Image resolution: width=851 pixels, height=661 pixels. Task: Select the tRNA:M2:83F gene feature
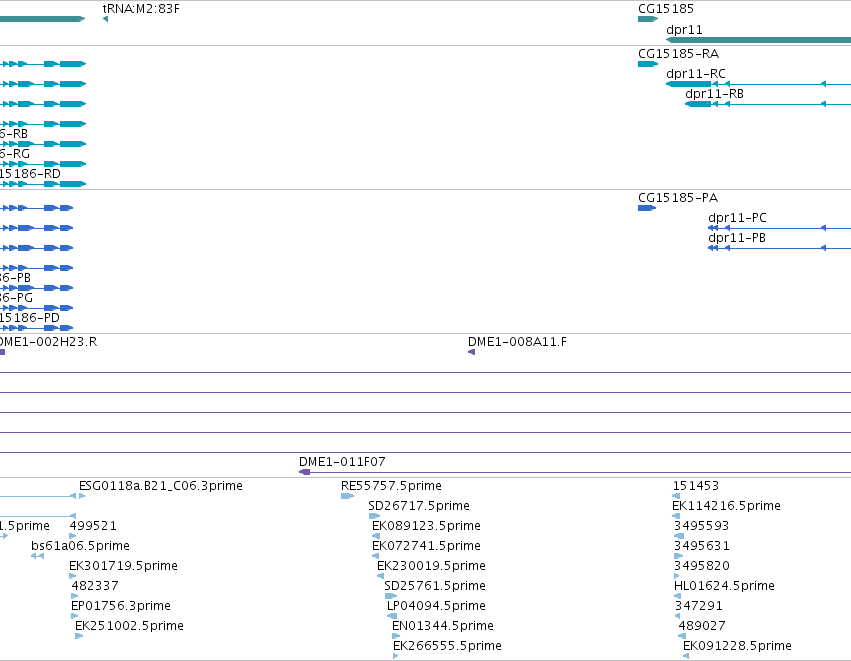coord(141,9)
